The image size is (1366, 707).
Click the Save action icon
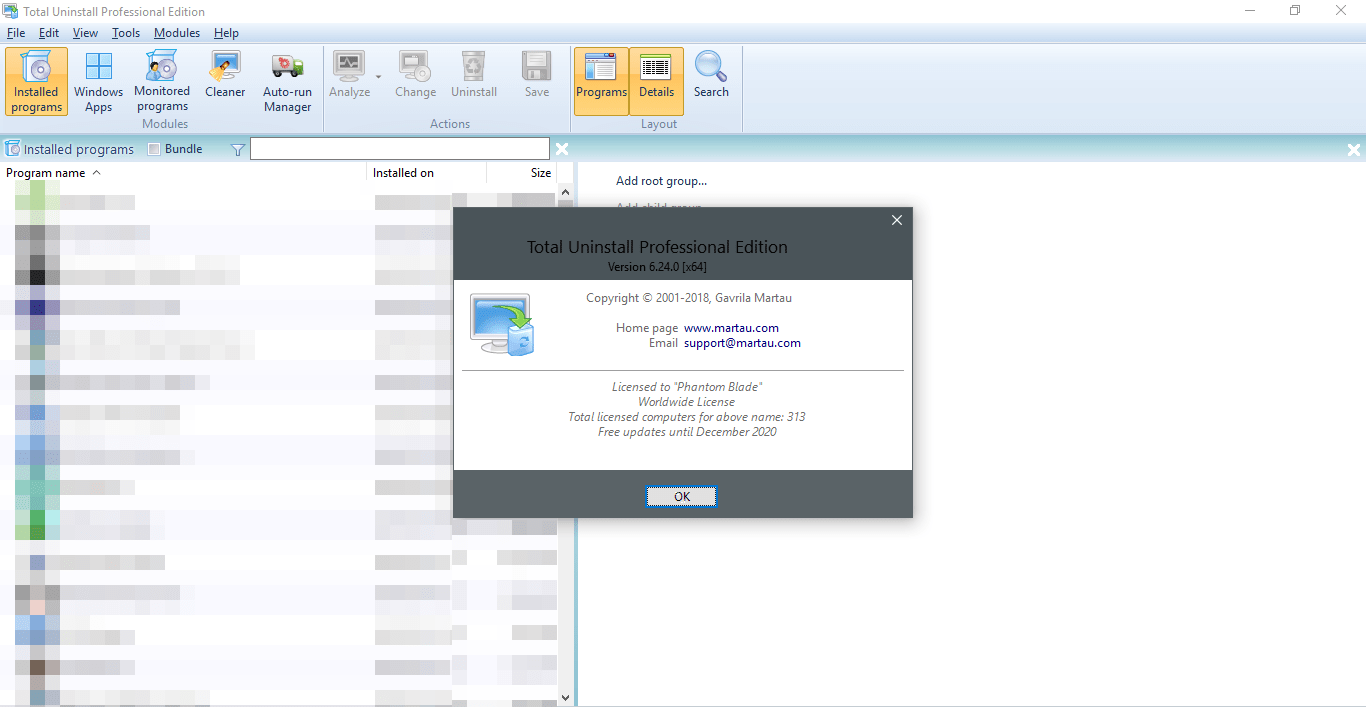537,75
